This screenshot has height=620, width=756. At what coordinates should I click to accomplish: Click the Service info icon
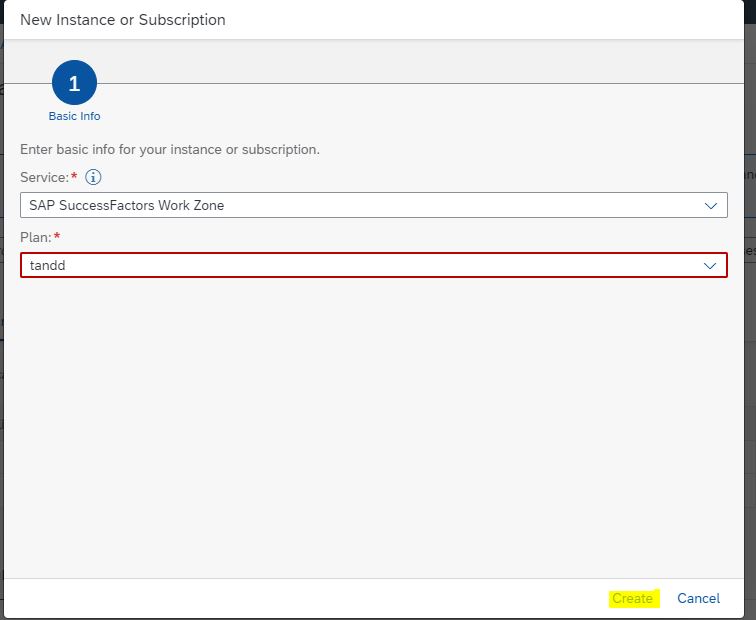point(93,177)
